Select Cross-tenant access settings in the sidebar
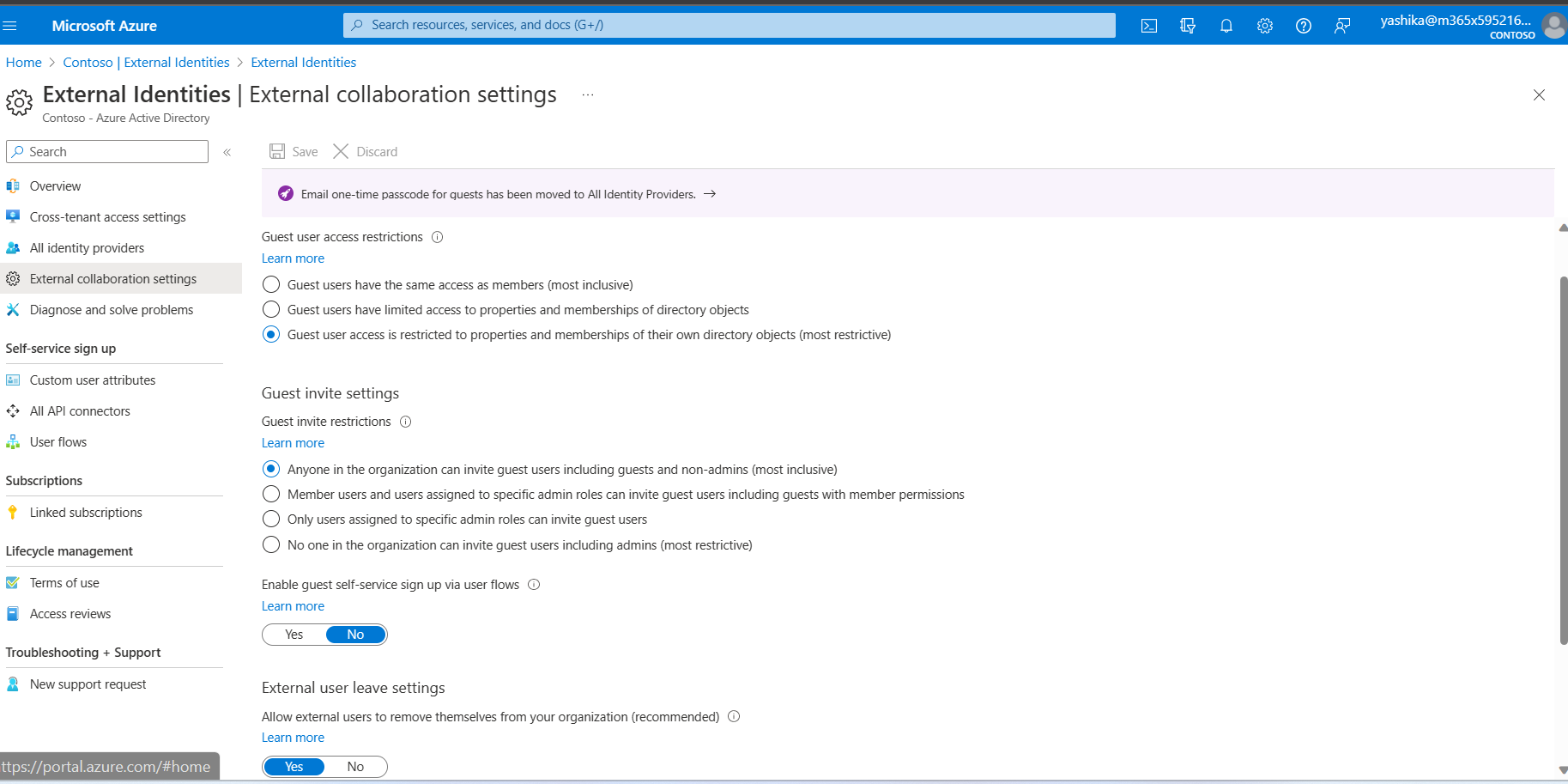 coord(107,216)
